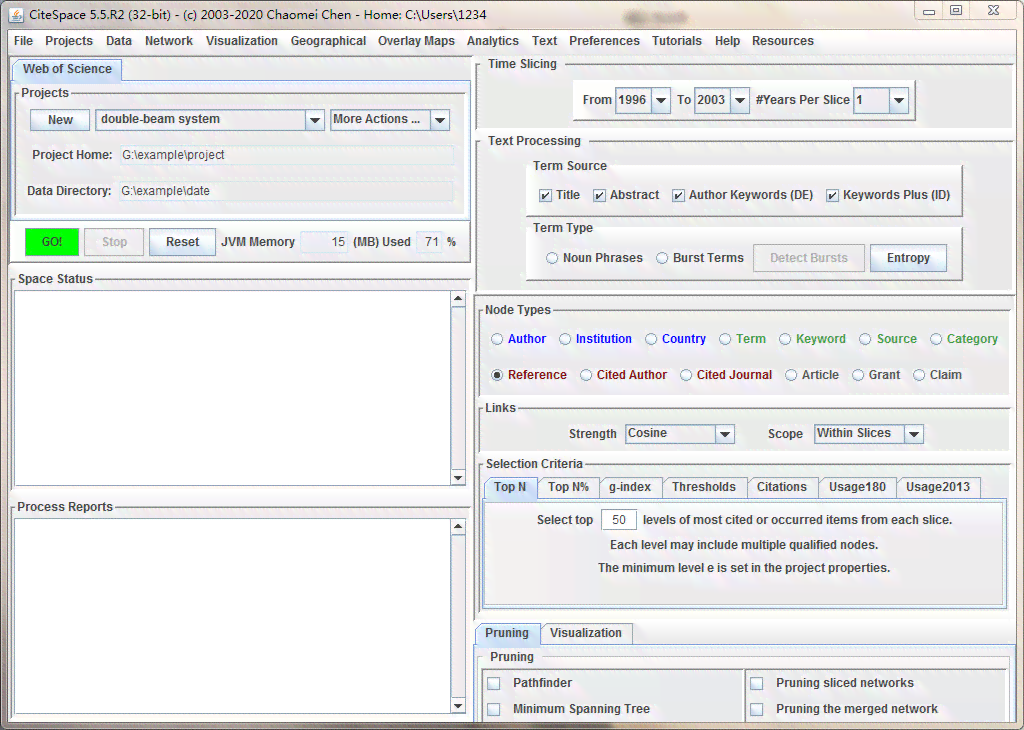This screenshot has width=1024, height=730.
Task: Select Term node type
Action: coord(725,339)
